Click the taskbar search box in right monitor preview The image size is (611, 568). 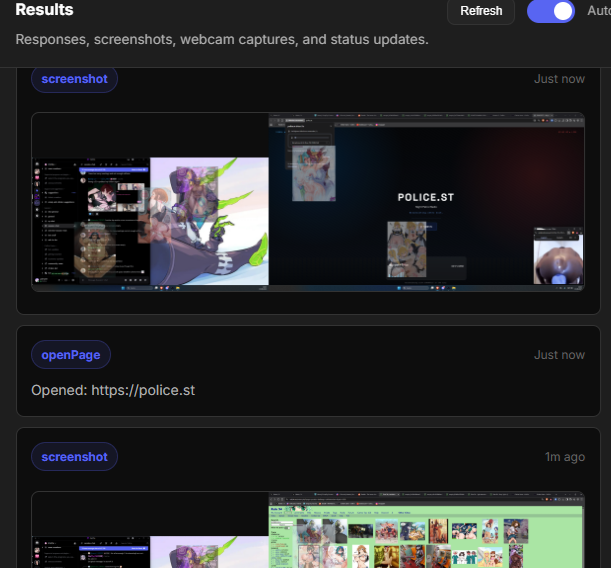click(415, 288)
